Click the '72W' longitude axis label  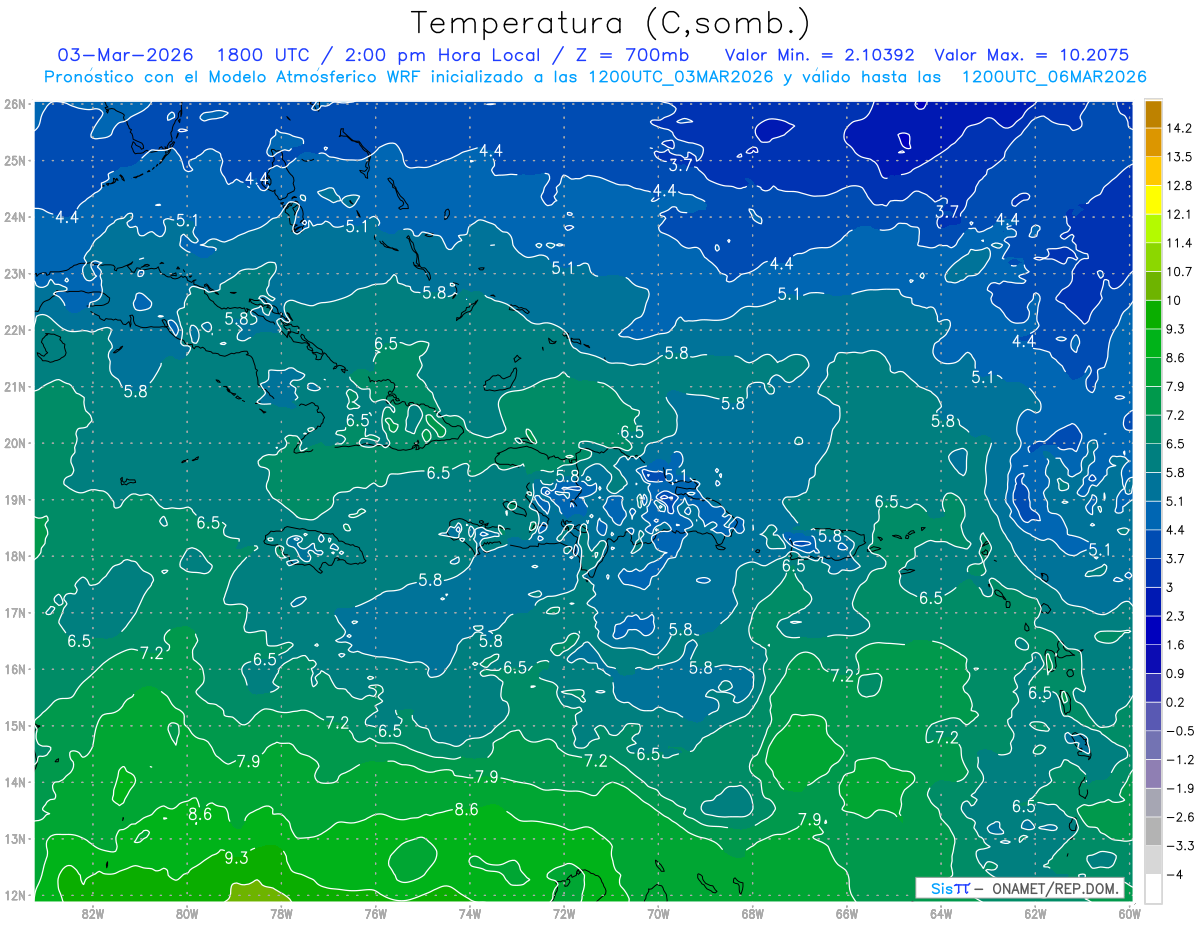tap(564, 913)
